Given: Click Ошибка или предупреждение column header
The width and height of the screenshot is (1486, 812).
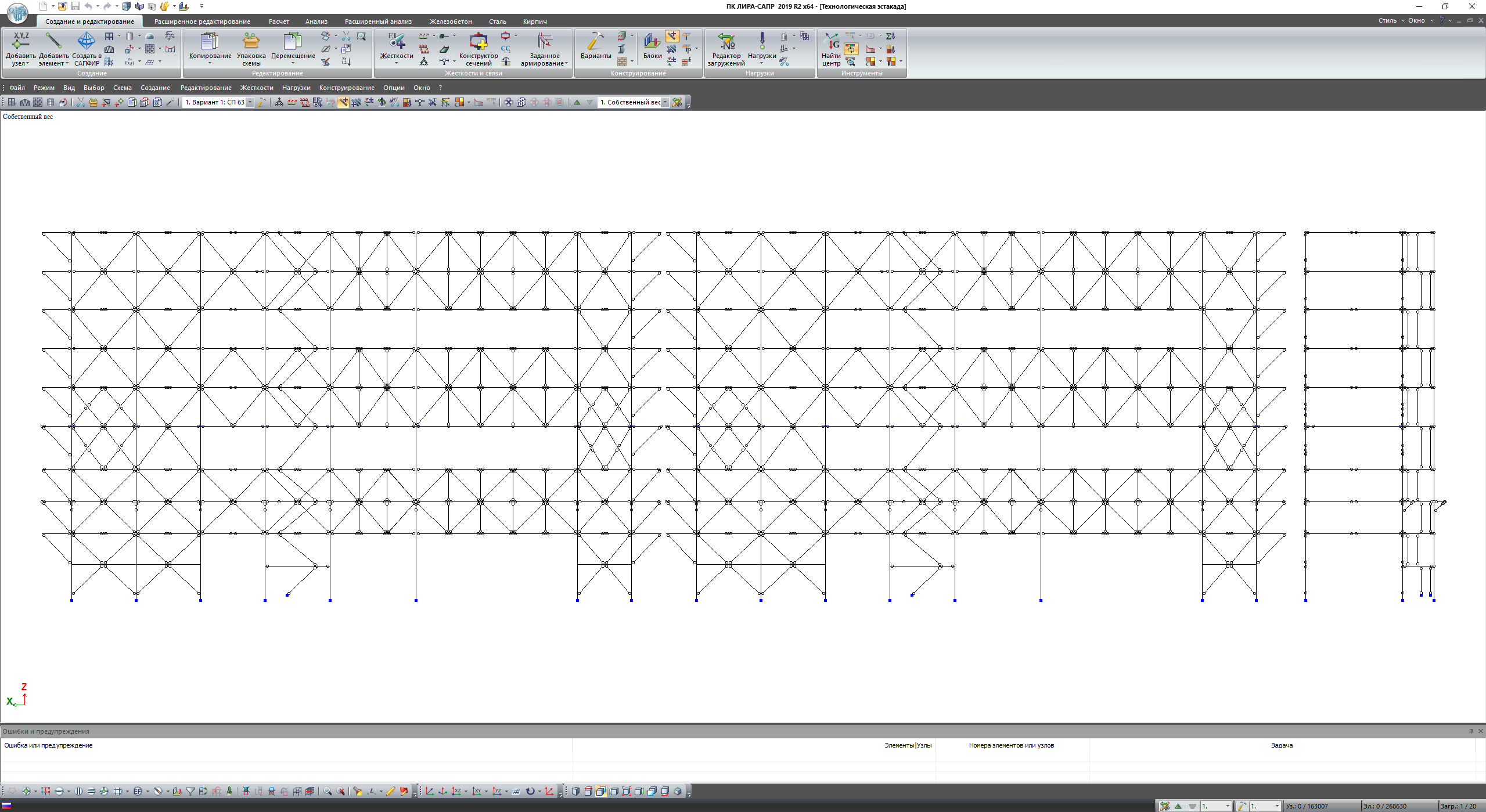Looking at the screenshot, I should (x=48, y=745).
